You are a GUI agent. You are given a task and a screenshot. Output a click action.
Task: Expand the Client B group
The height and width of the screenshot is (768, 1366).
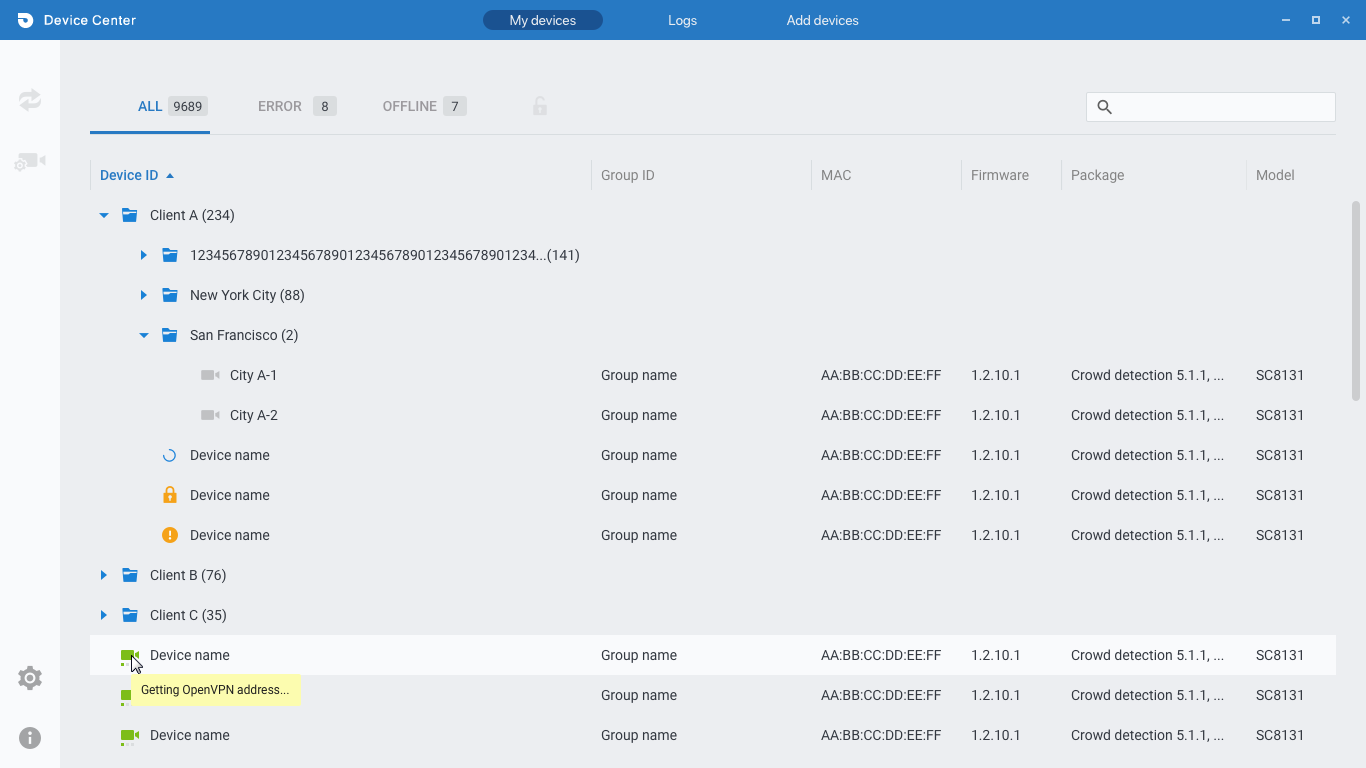click(x=104, y=575)
